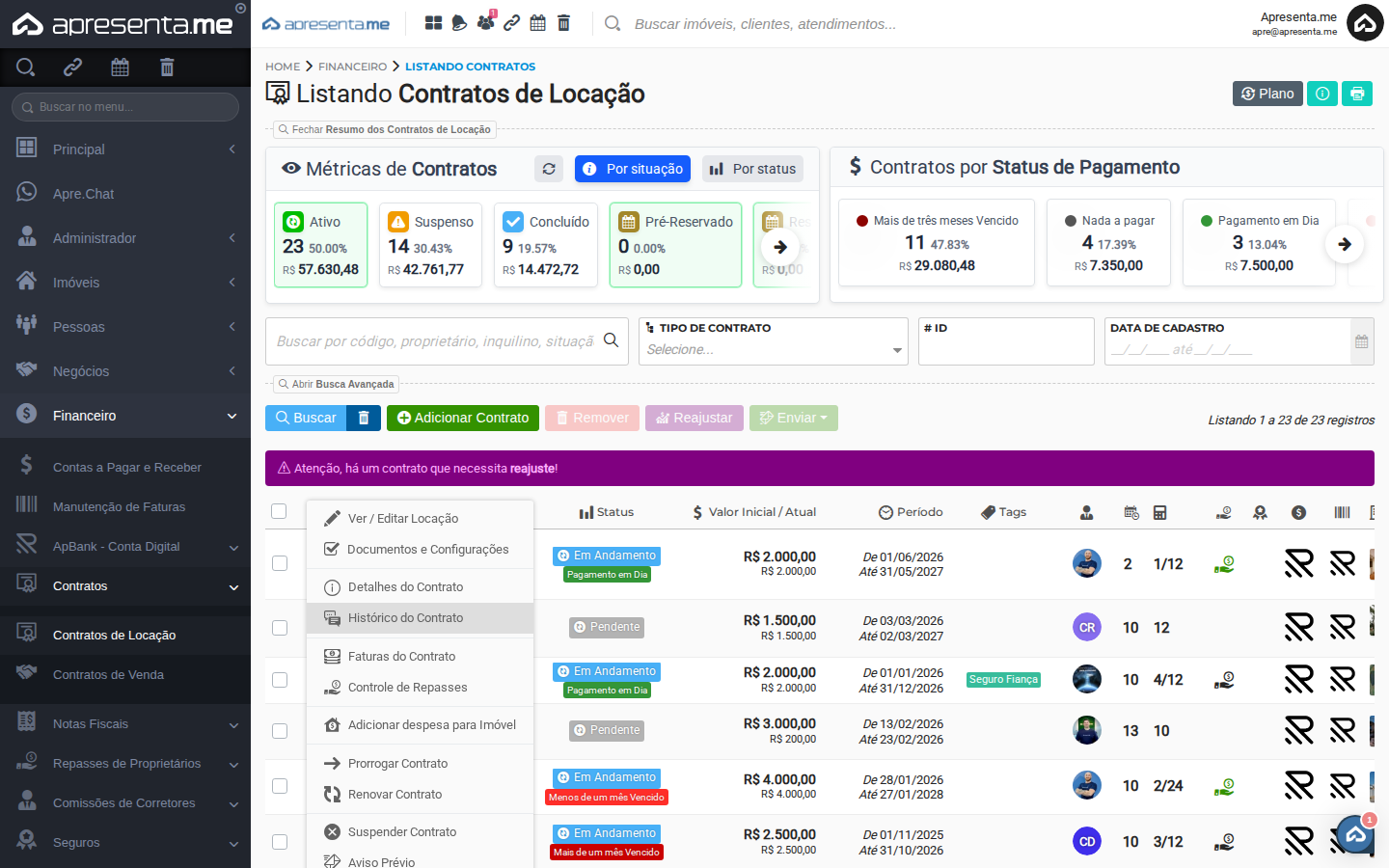Open the calendar icon in the top toolbar
Screen dimensions: 1389x868
[537, 21]
